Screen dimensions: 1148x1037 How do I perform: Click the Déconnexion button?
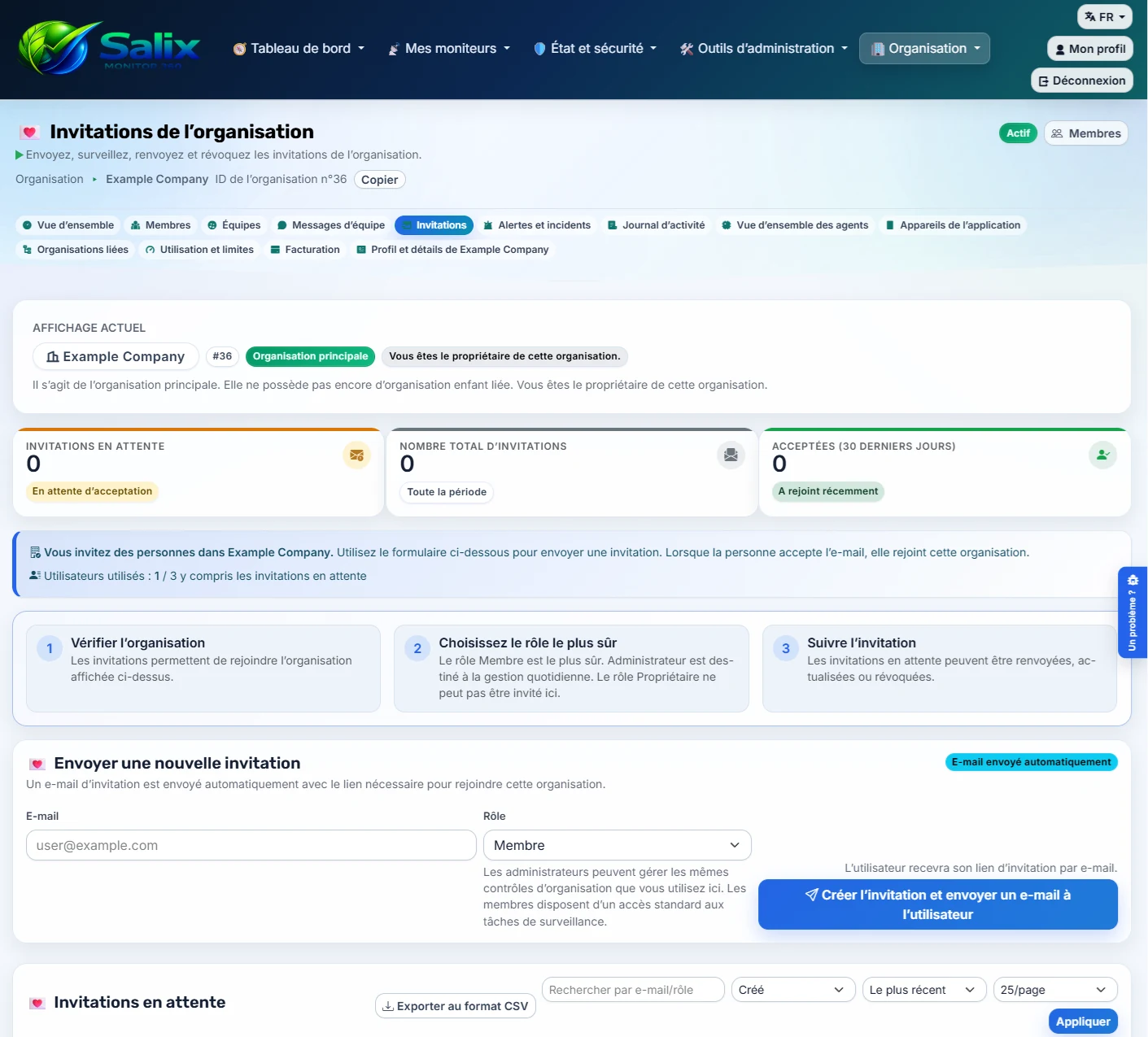(x=1082, y=81)
